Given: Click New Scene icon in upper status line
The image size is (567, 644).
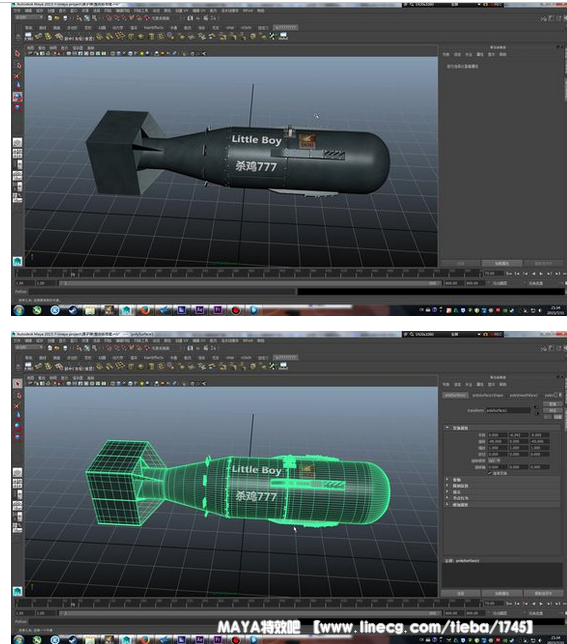Looking at the screenshot, I should point(50,18).
